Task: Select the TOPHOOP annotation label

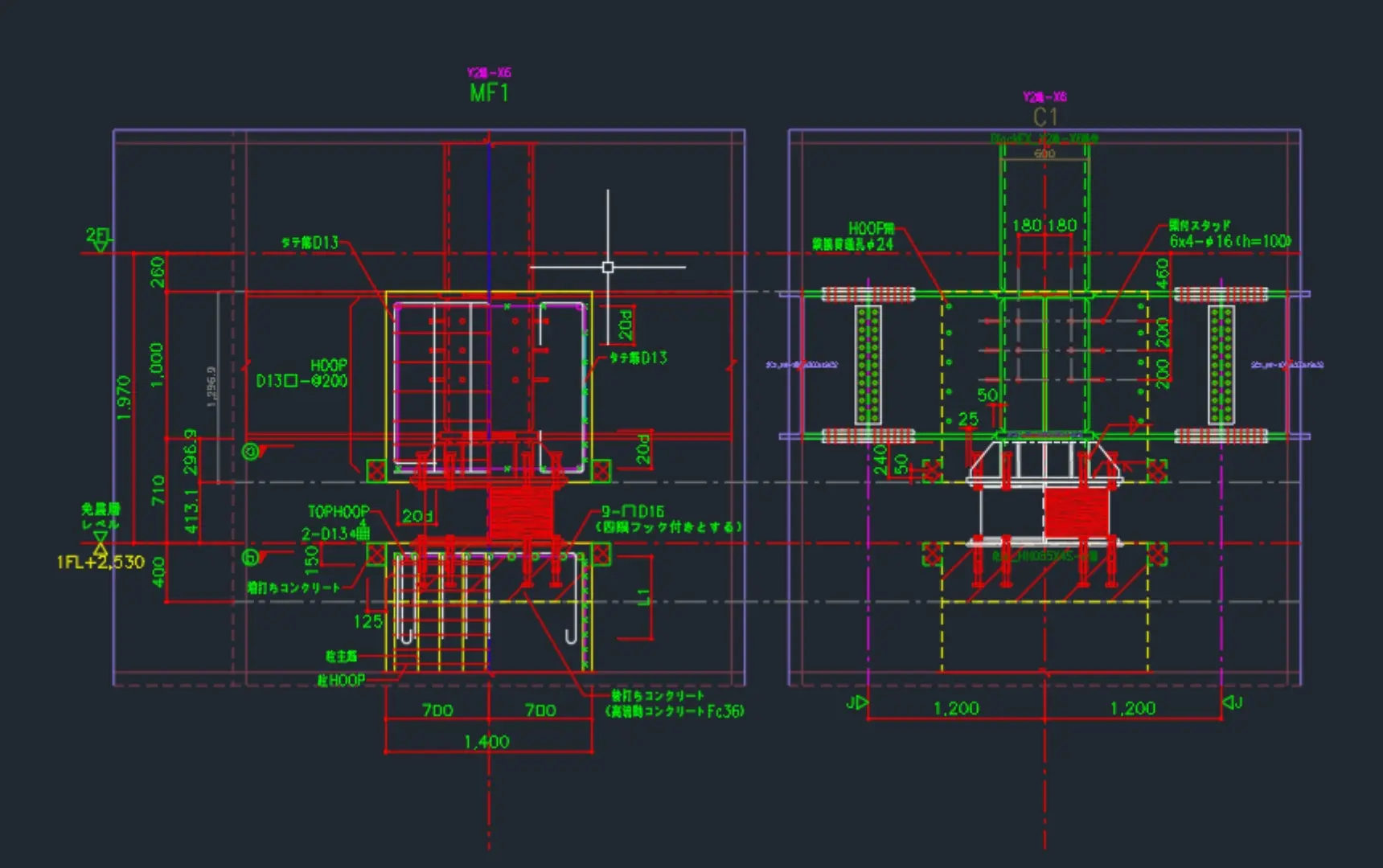Action: tap(339, 511)
